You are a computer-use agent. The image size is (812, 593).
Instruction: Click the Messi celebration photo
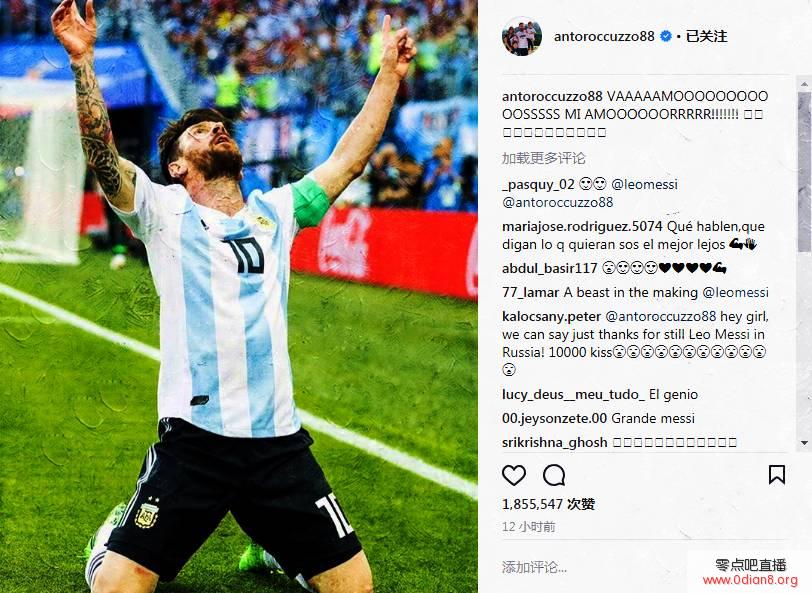pyautogui.click(x=239, y=296)
